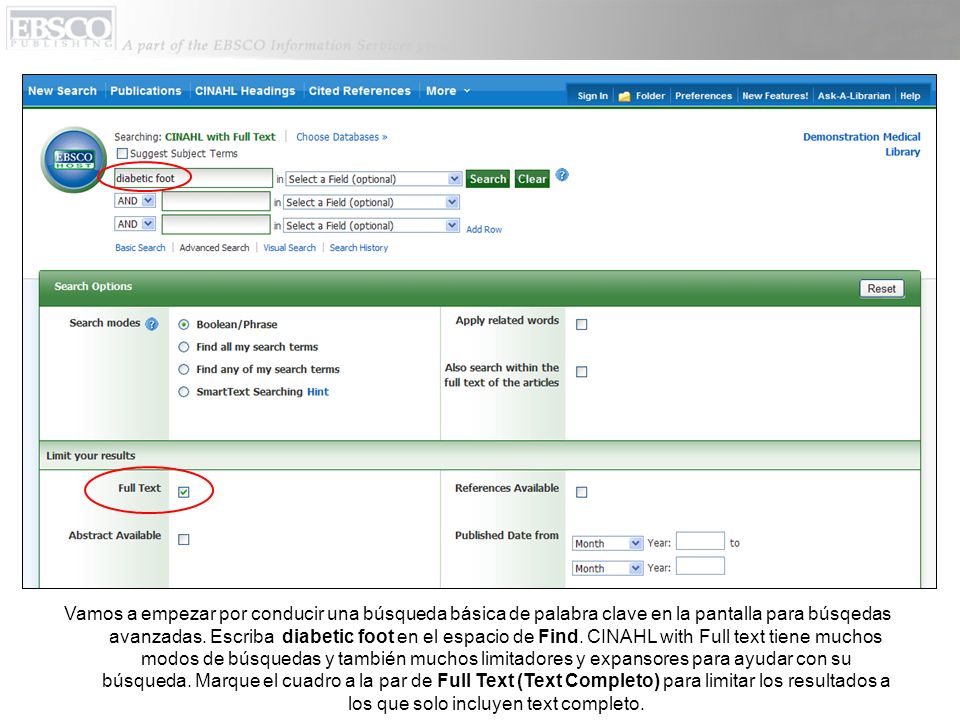Viewport: 960px width, 720px height.
Task: Select SmartText Searching mode
Action: click(x=184, y=392)
